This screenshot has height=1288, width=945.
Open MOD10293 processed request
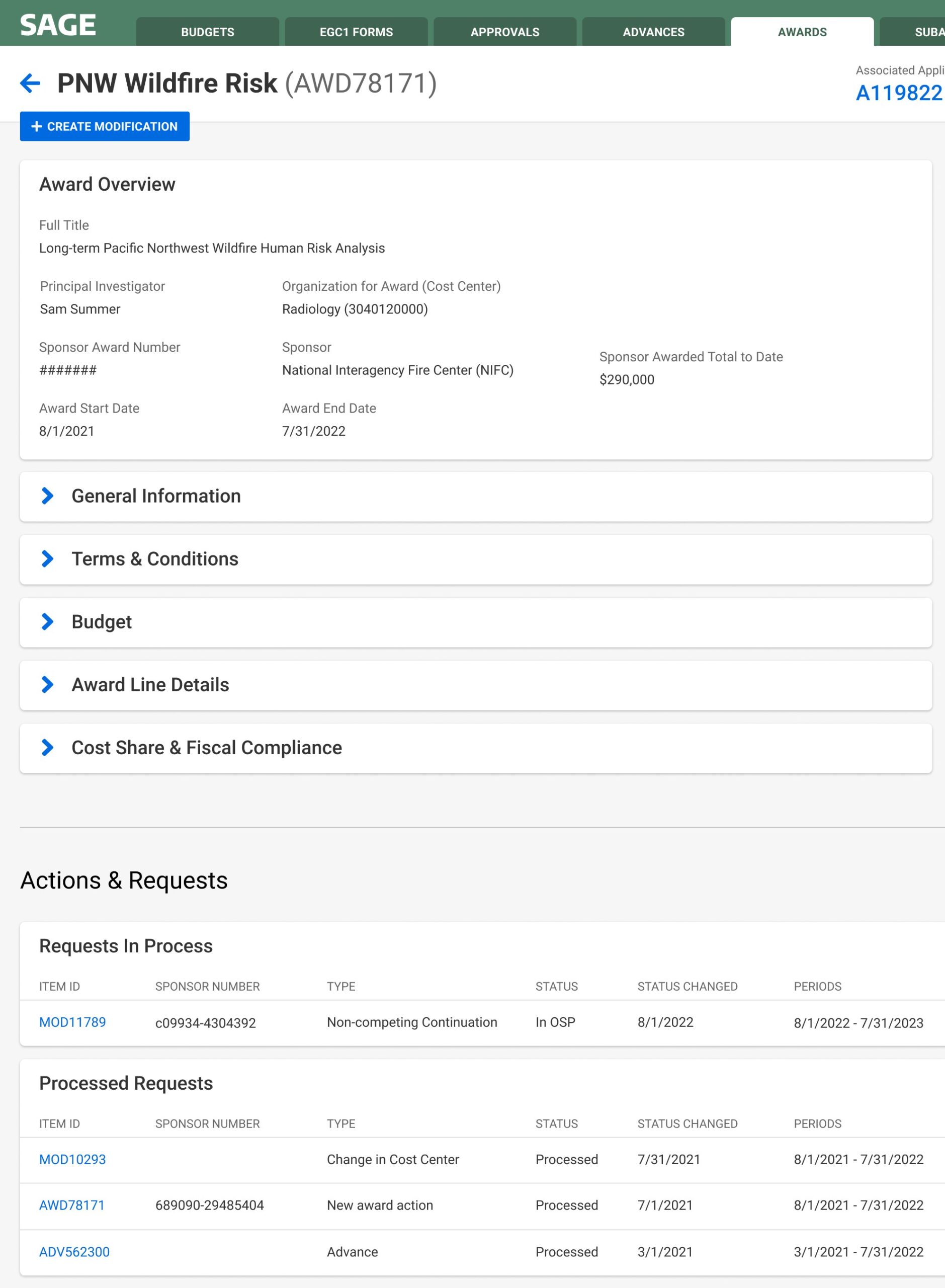(72, 1159)
